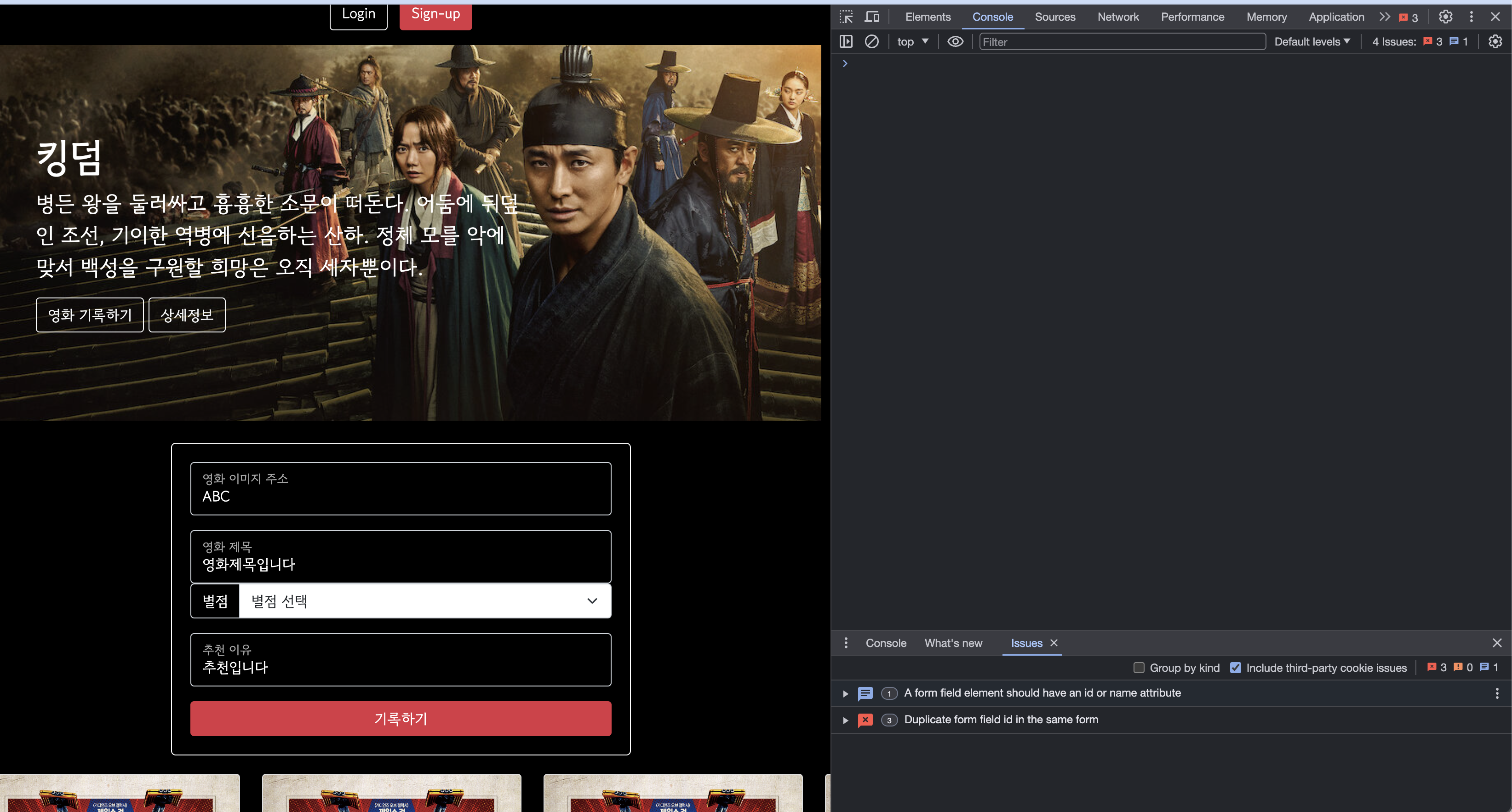The width and height of the screenshot is (1512, 812).
Task: Click the second movie poster thumbnail
Action: point(391,793)
